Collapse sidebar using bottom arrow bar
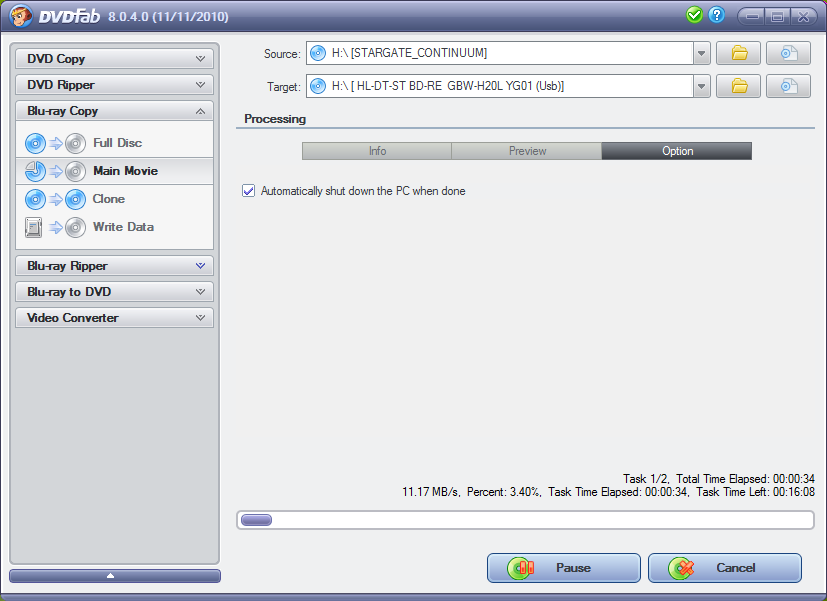 point(114,576)
